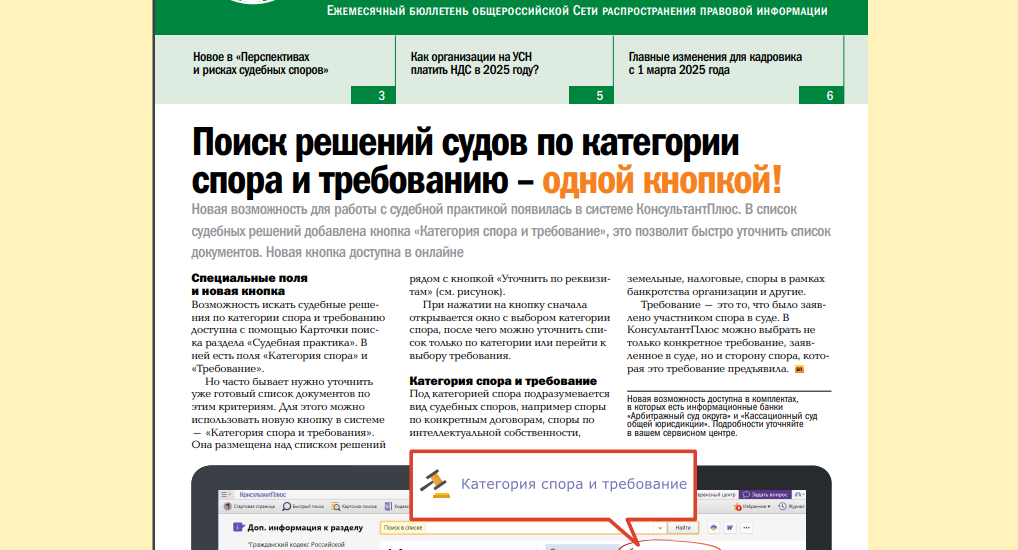Click the green page number 3 box

[x=373, y=95]
